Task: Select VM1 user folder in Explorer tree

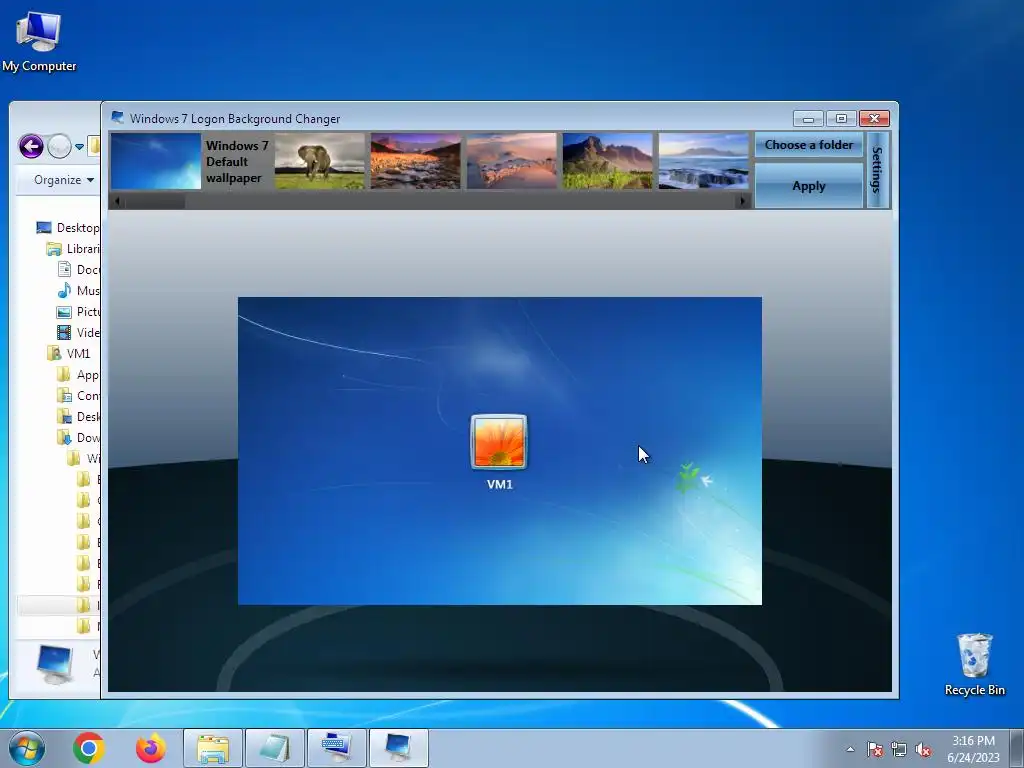Action: [x=69, y=353]
